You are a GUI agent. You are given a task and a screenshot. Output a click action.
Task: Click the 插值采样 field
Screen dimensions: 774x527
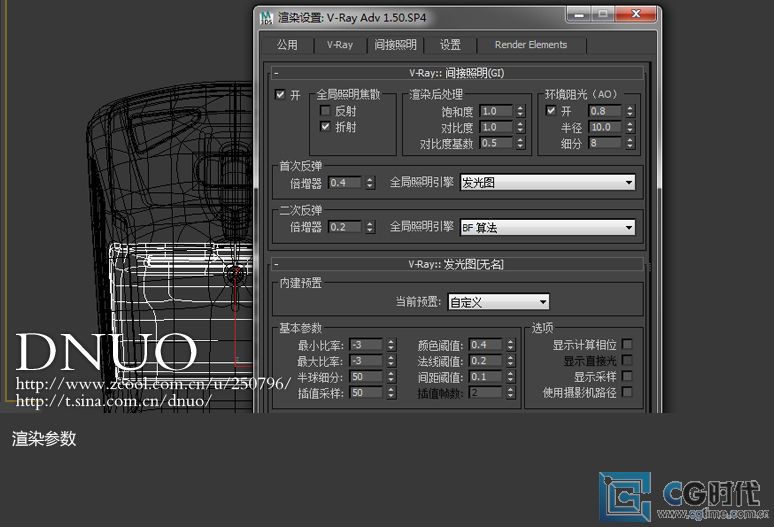pos(366,392)
